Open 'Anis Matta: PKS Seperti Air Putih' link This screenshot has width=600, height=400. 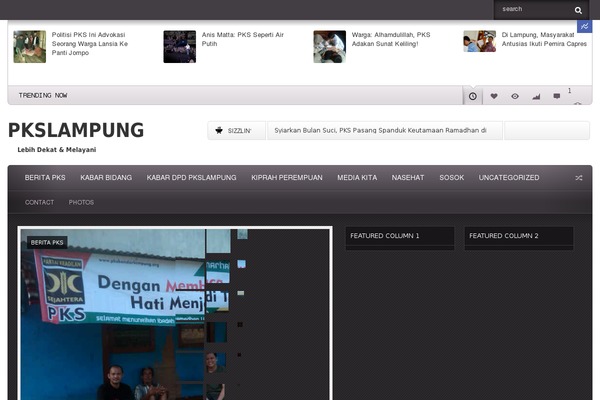(x=243, y=39)
